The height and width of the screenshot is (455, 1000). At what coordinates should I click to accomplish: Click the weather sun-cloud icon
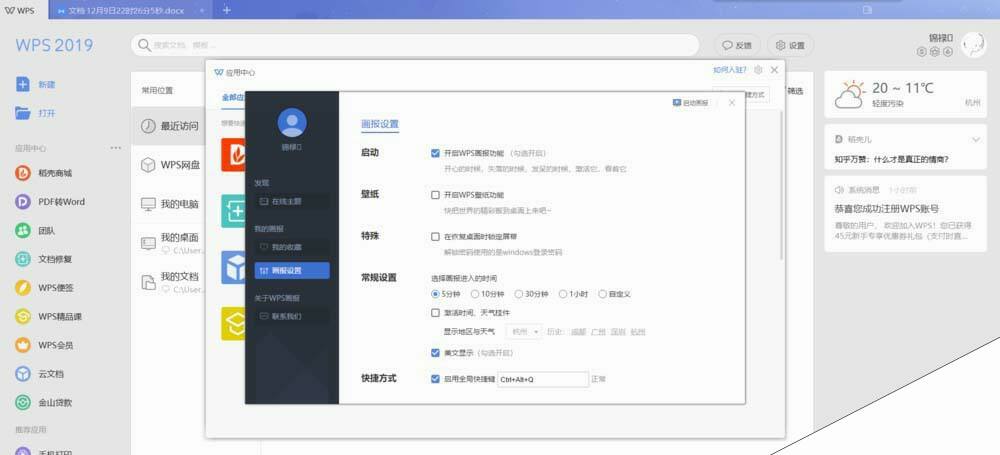pos(850,94)
